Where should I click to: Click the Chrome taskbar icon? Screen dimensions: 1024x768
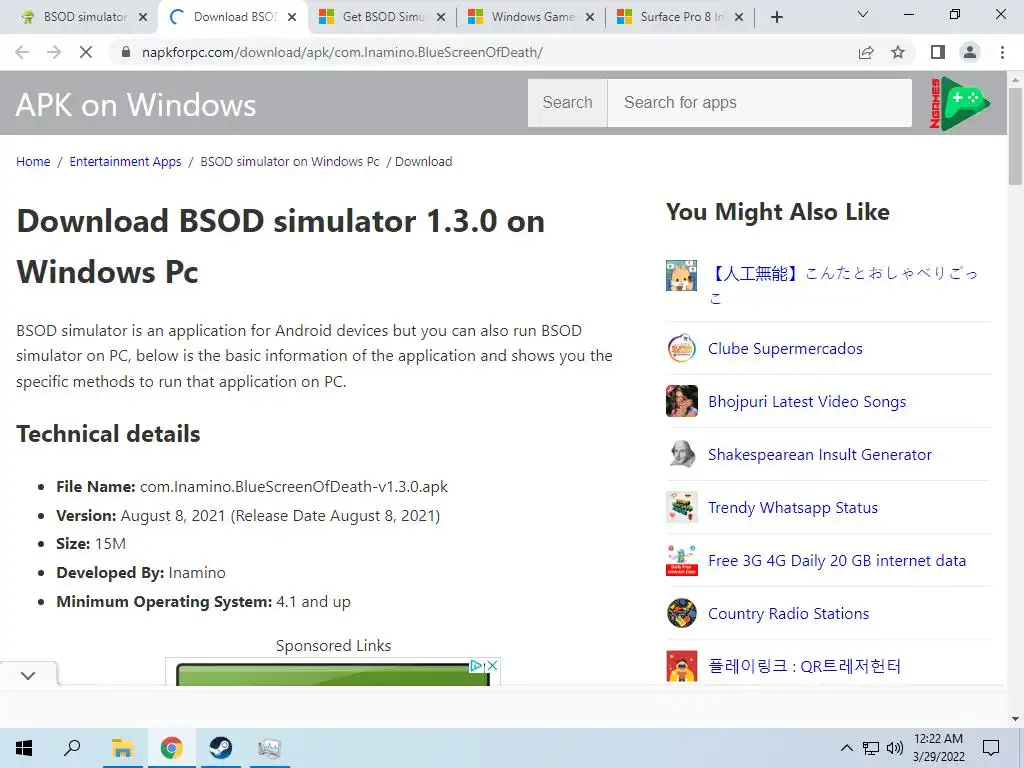click(x=171, y=748)
